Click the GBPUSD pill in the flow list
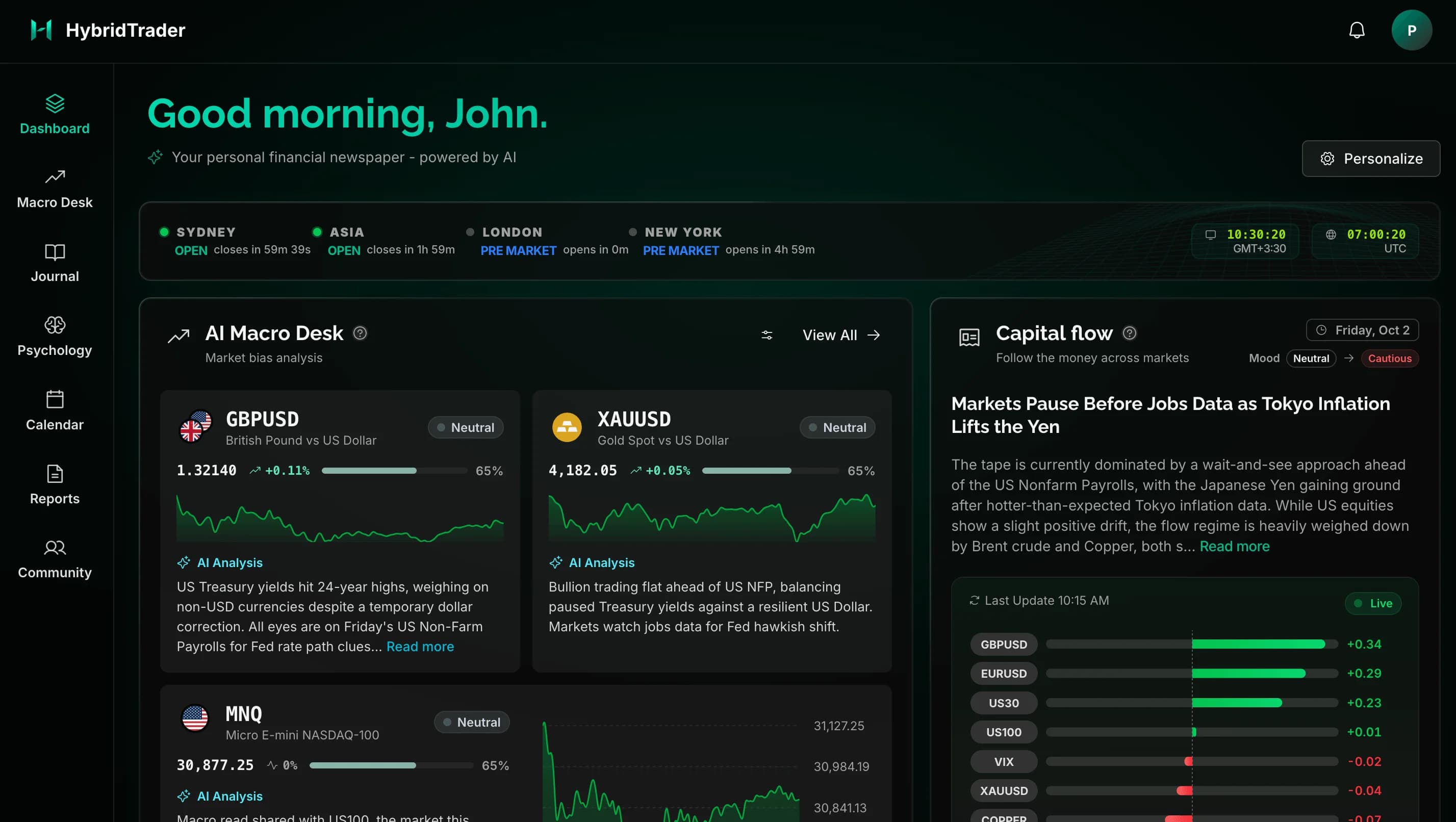Screen dimensions: 1456x822 coord(1003,645)
